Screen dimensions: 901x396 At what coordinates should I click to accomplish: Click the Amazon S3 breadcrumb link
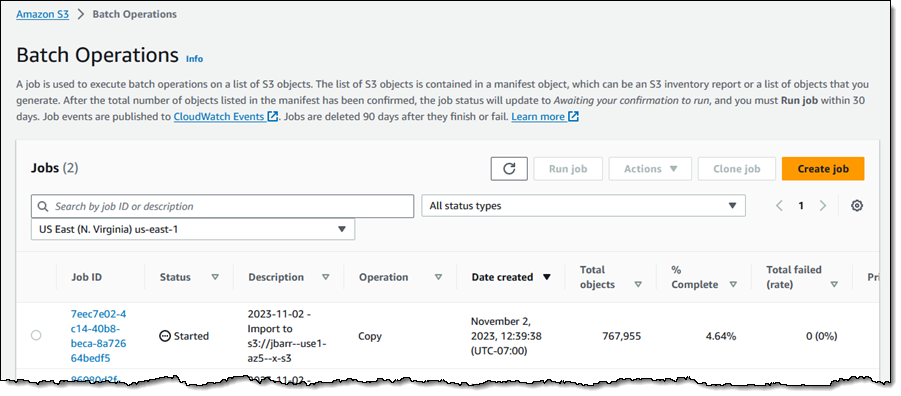tap(43, 14)
